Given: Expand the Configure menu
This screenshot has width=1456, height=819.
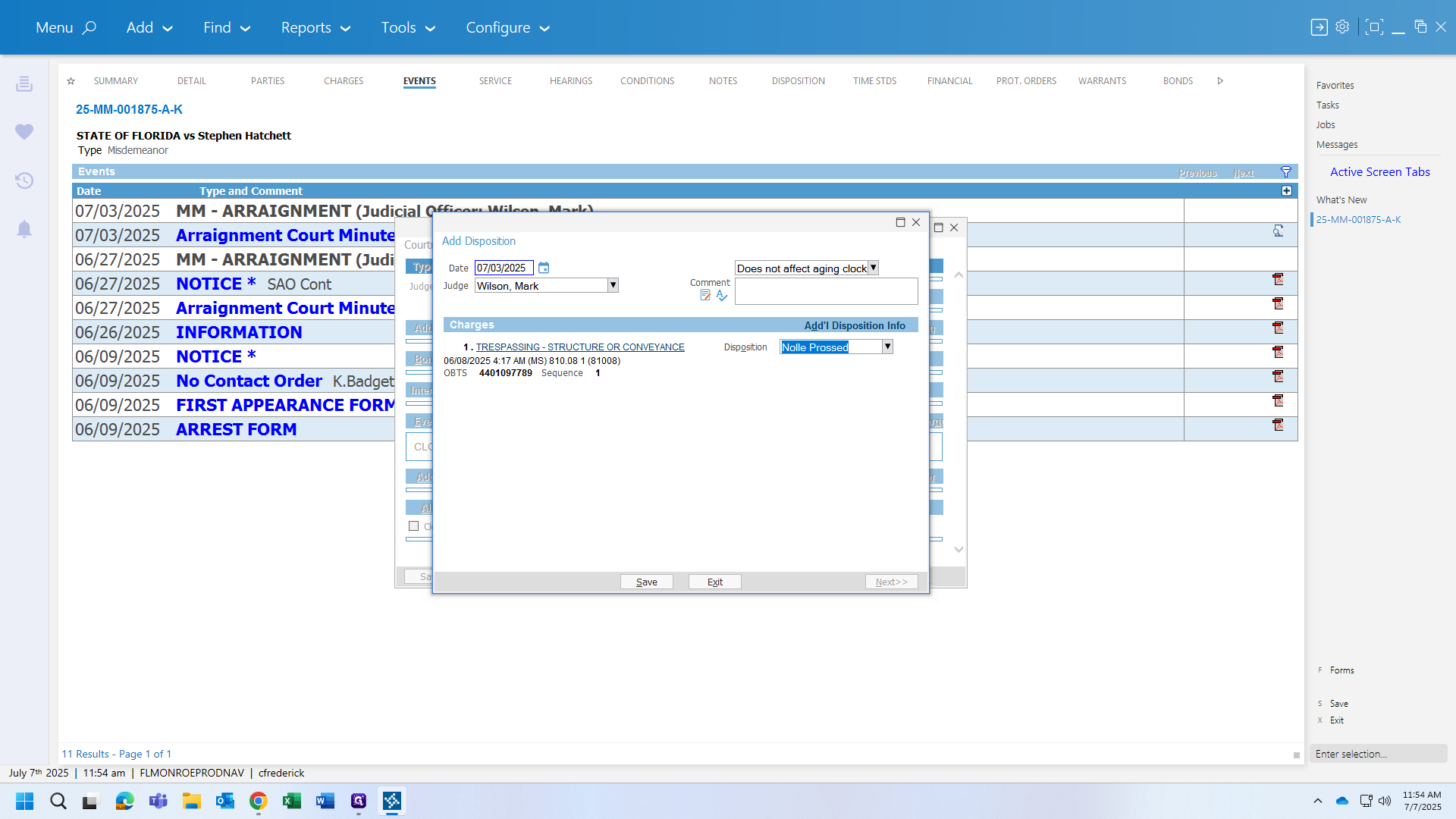Looking at the screenshot, I should point(507,27).
